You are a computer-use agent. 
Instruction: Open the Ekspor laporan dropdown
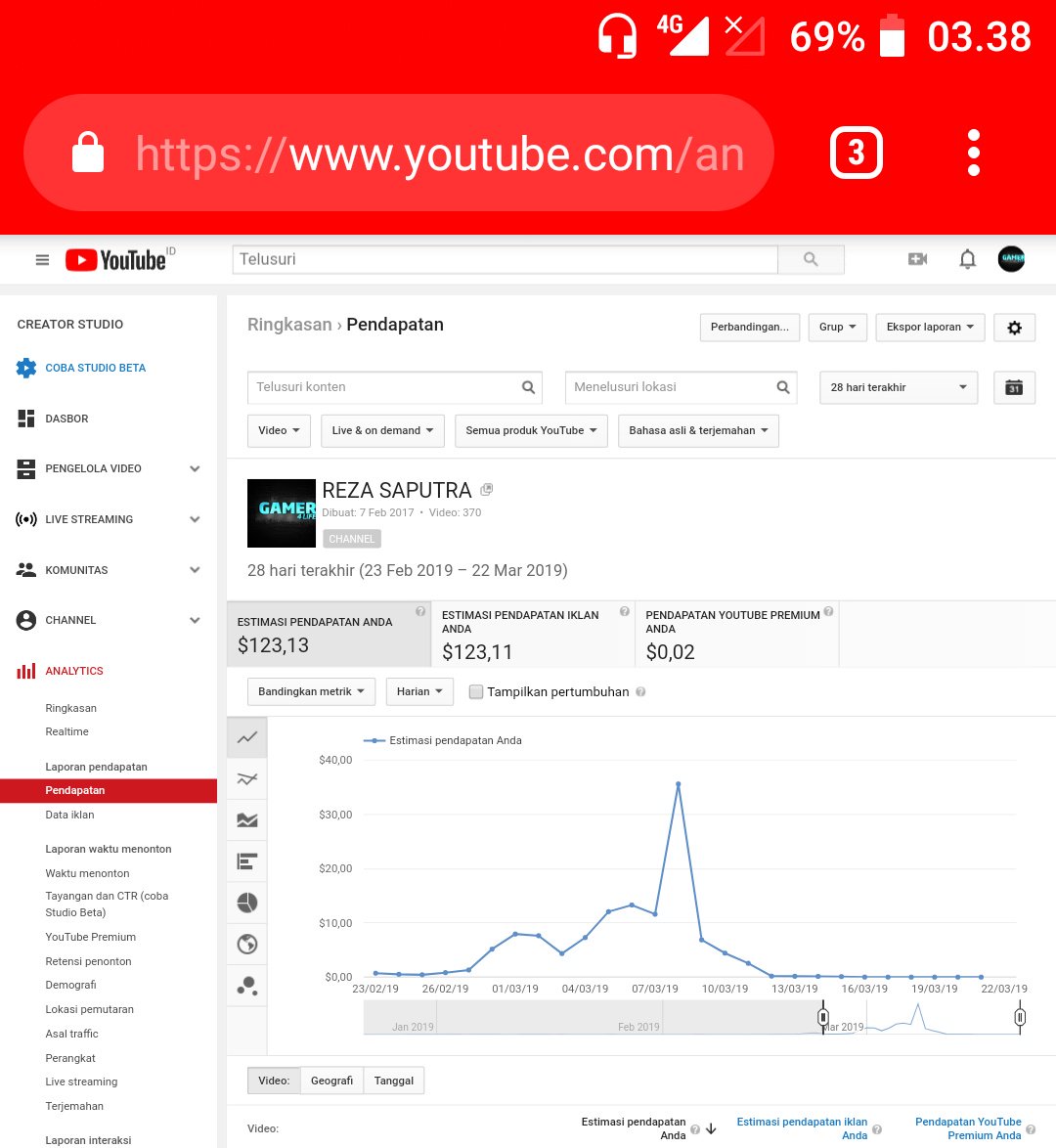930,328
